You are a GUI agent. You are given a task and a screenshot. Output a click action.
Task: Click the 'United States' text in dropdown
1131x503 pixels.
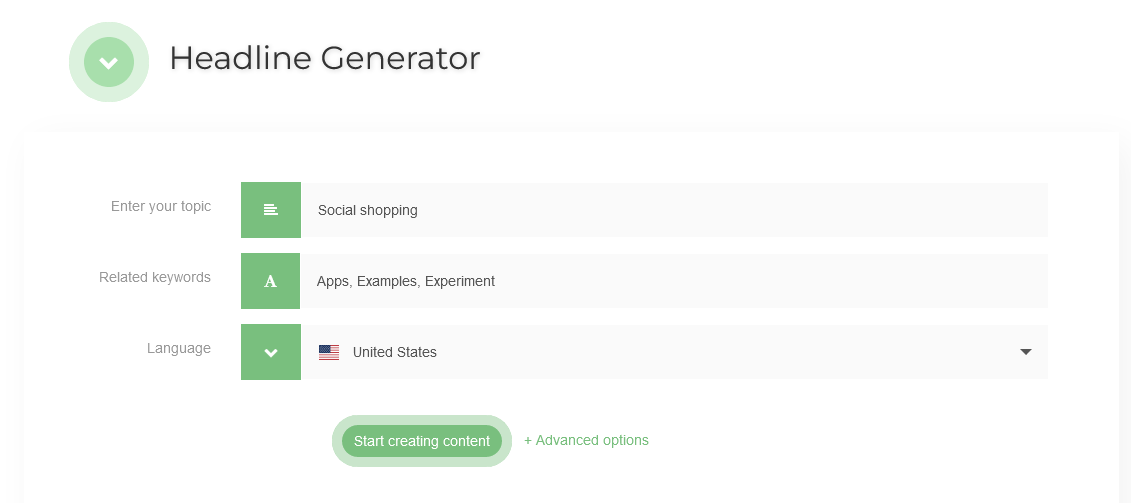[x=395, y=352]
